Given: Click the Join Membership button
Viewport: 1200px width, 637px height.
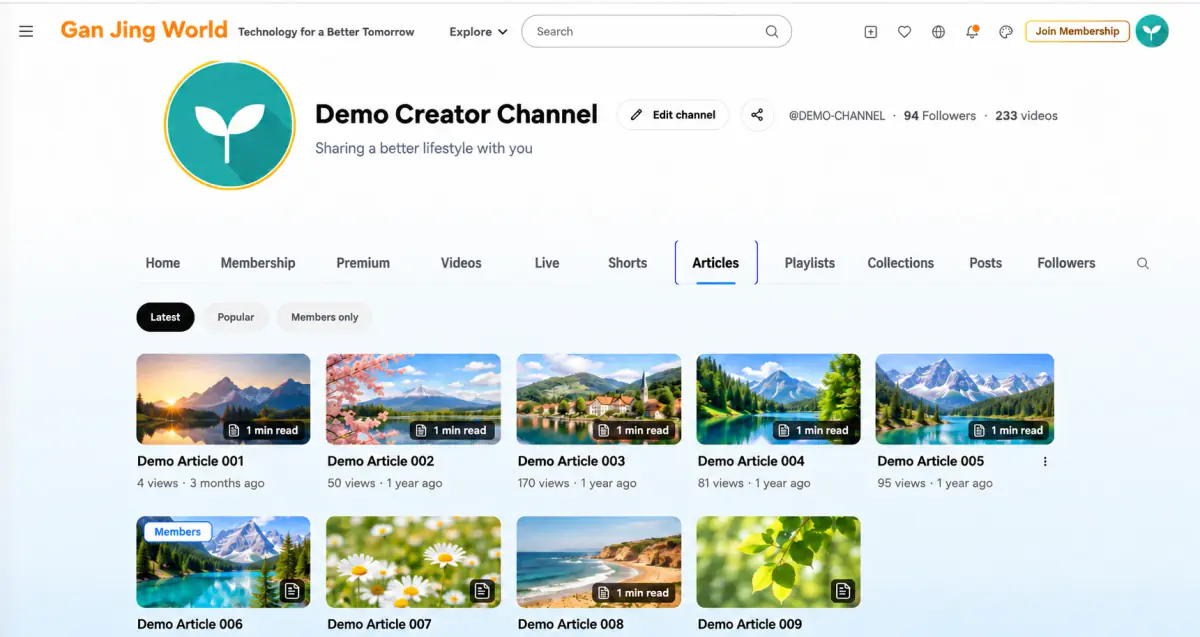Looking at the screenshot, I should tap(1077, 31).
